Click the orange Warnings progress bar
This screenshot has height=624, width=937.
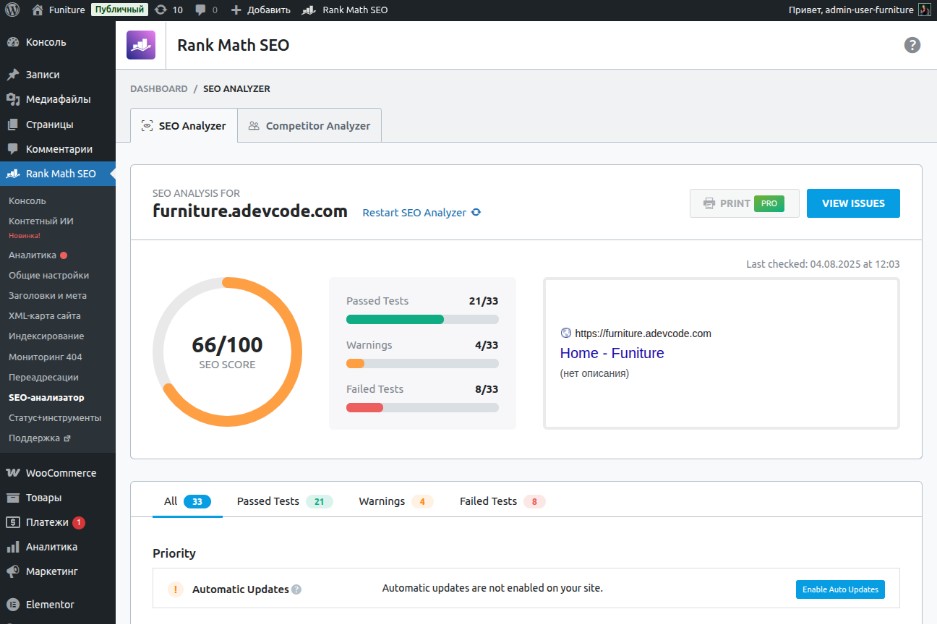[355, 363]
